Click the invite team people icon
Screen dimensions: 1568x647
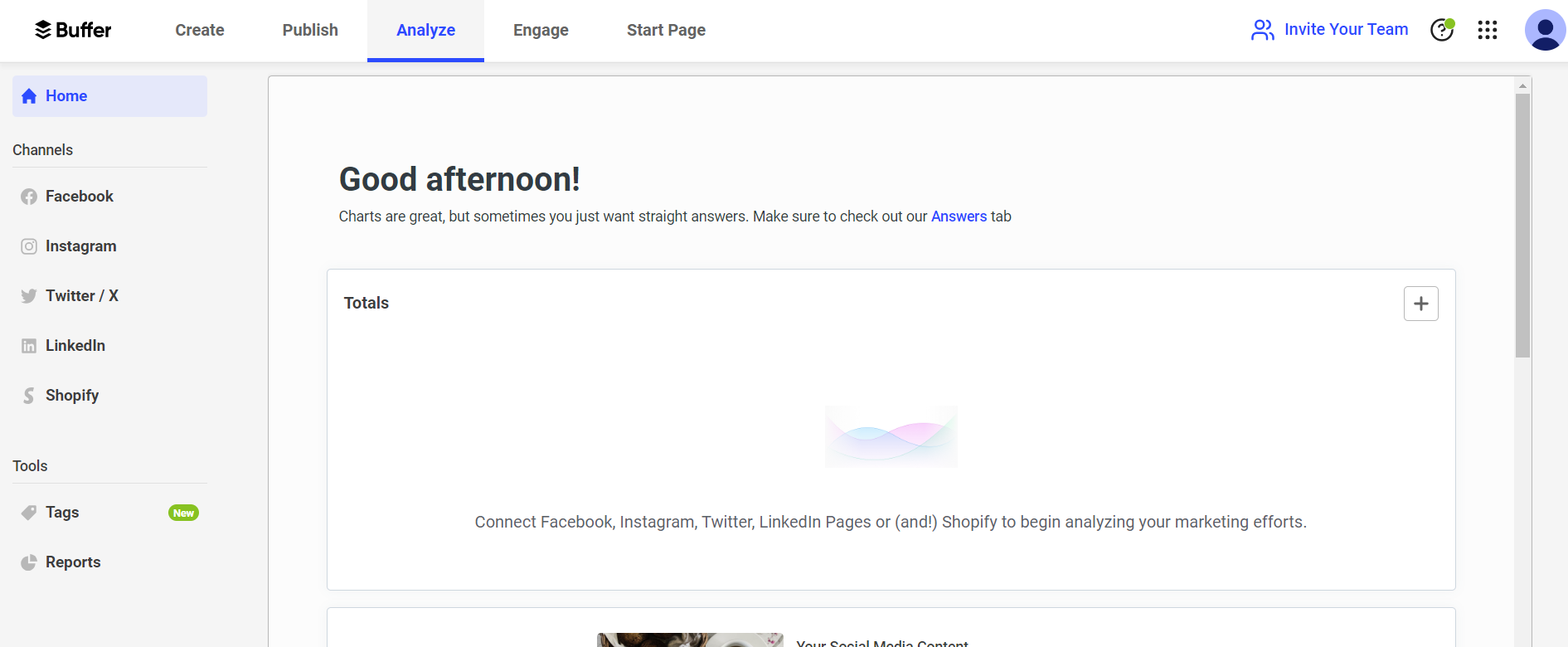point(1263,30)
